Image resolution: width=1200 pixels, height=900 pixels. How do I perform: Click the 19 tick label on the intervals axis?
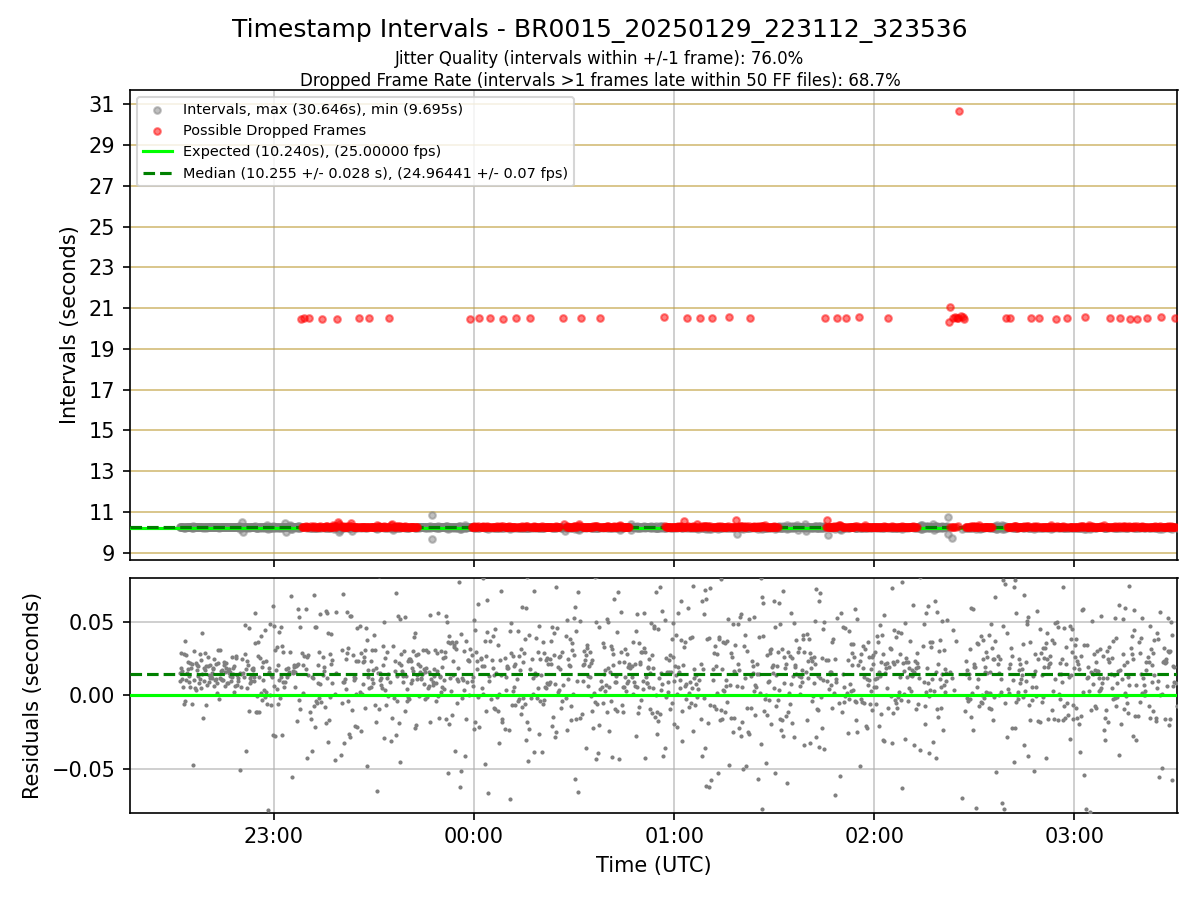tap(103, 349)
